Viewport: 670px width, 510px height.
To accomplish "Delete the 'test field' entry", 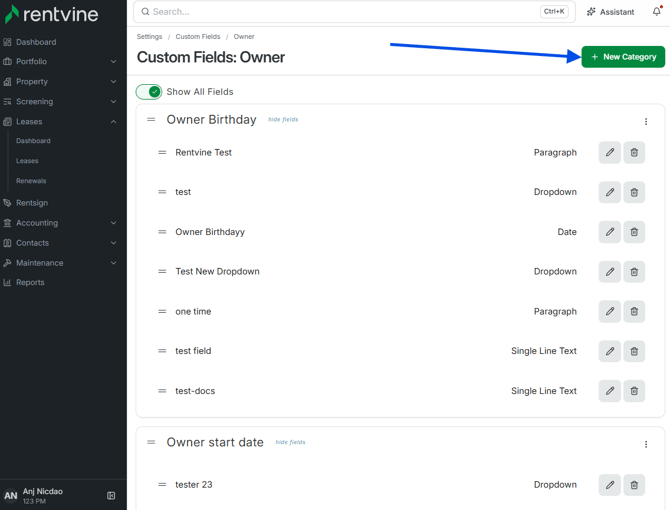I will pyautogui.click(x=634, y=351).
